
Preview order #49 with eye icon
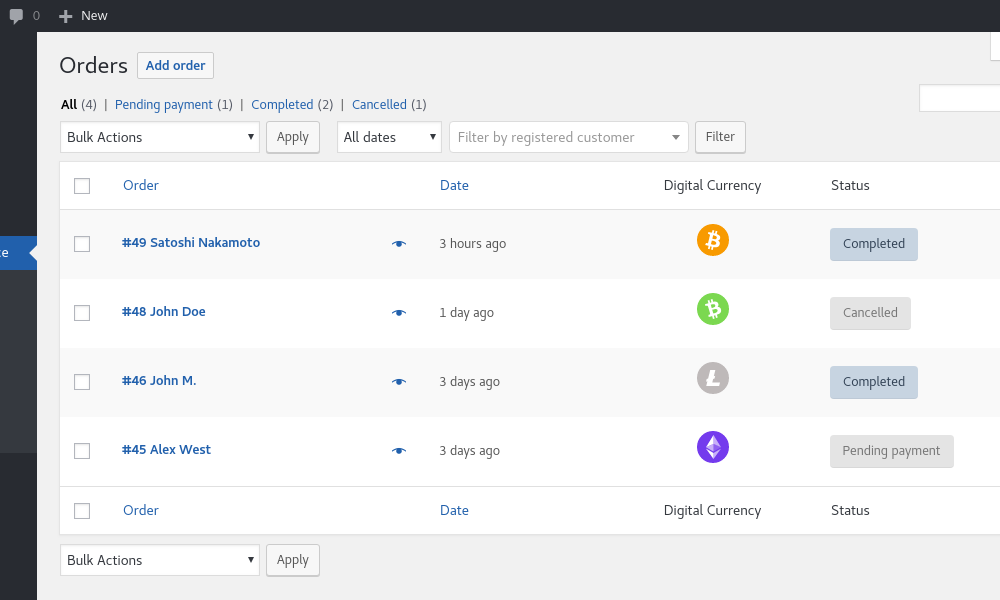tap(399, 244)
